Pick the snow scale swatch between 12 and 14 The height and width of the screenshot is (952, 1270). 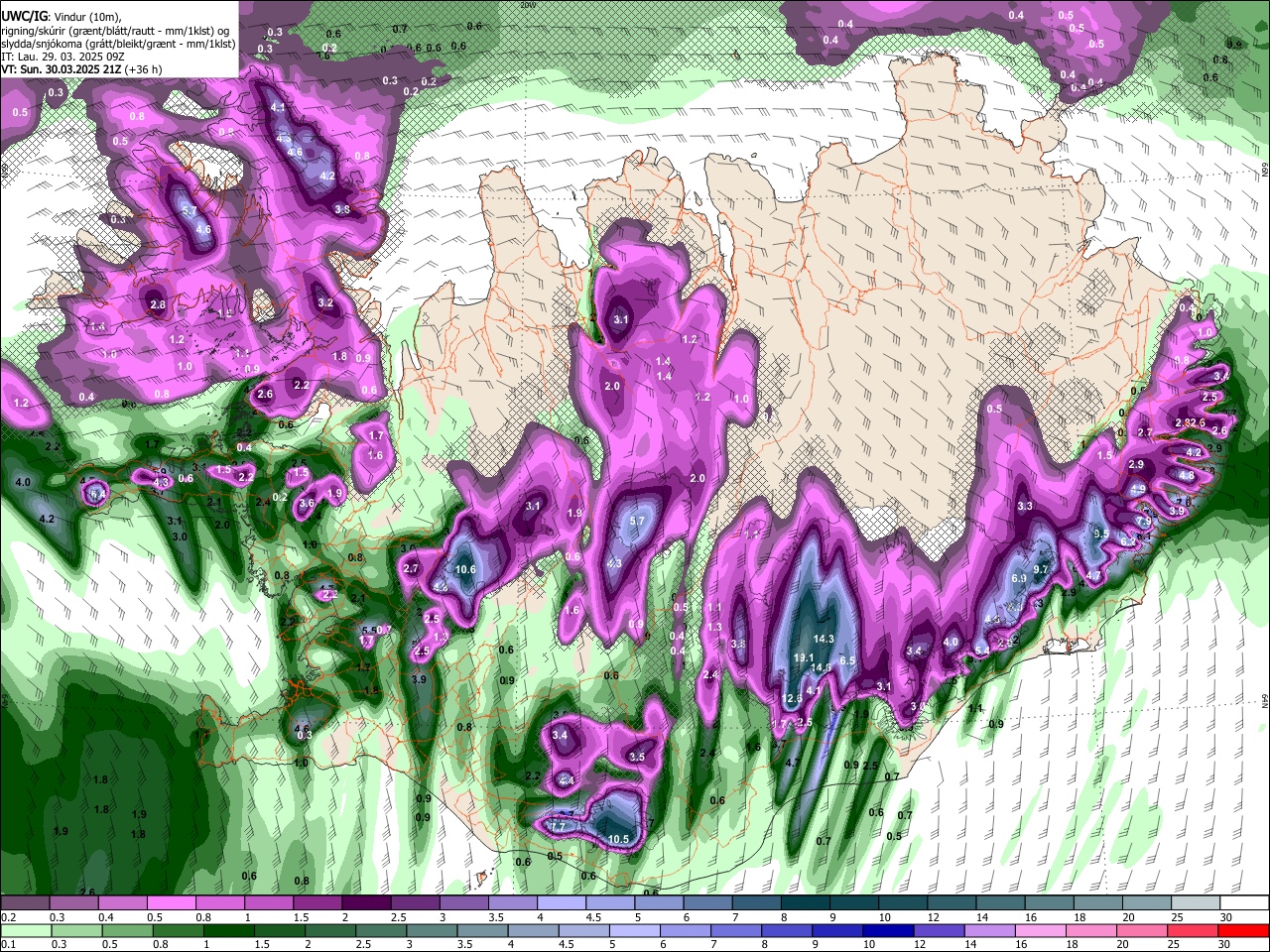(x=952, y=902)
